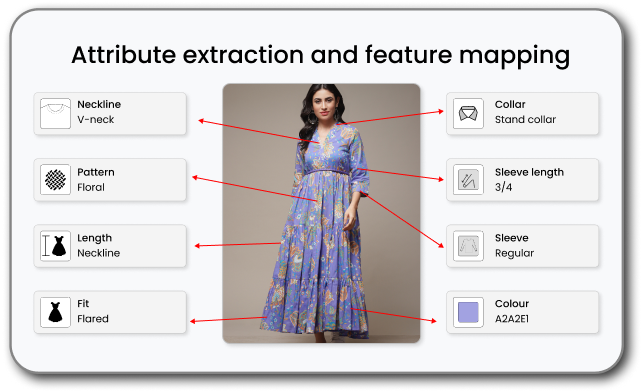Screen dimensions: 641x392
Task: Click the A2A2E1 colour code text
Action: click(512, 319)
